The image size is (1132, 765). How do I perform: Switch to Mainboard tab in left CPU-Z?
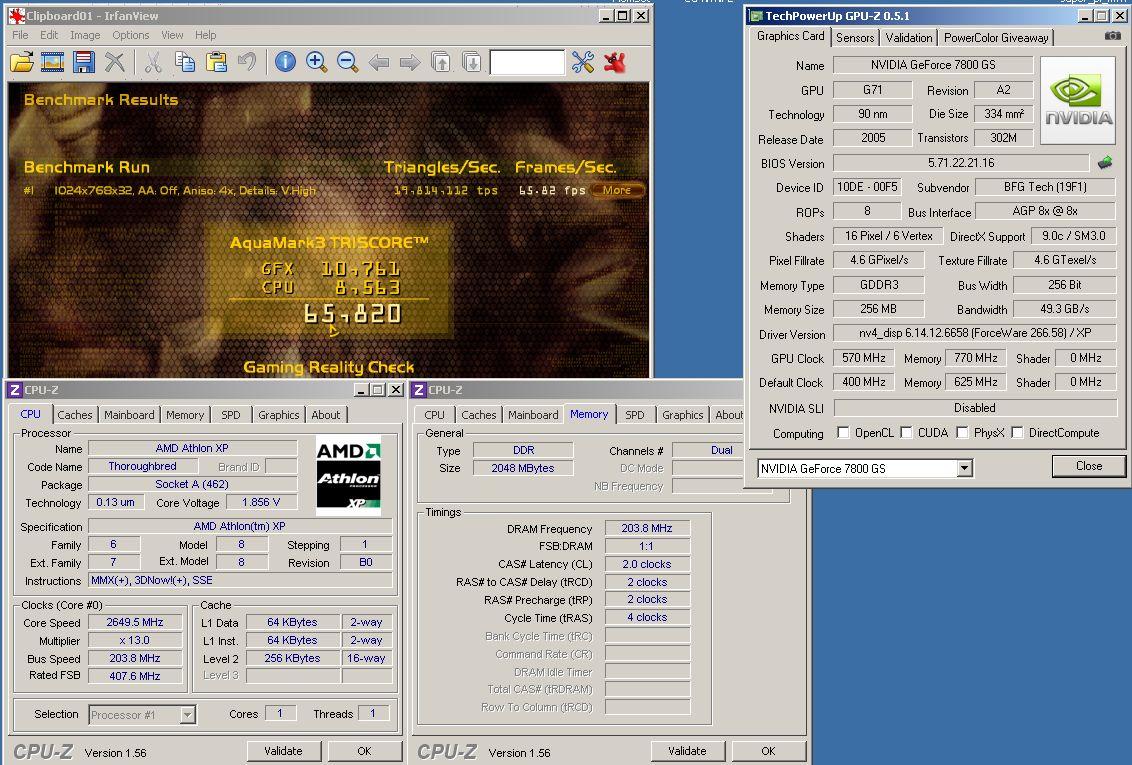click(x=129, y=415)
